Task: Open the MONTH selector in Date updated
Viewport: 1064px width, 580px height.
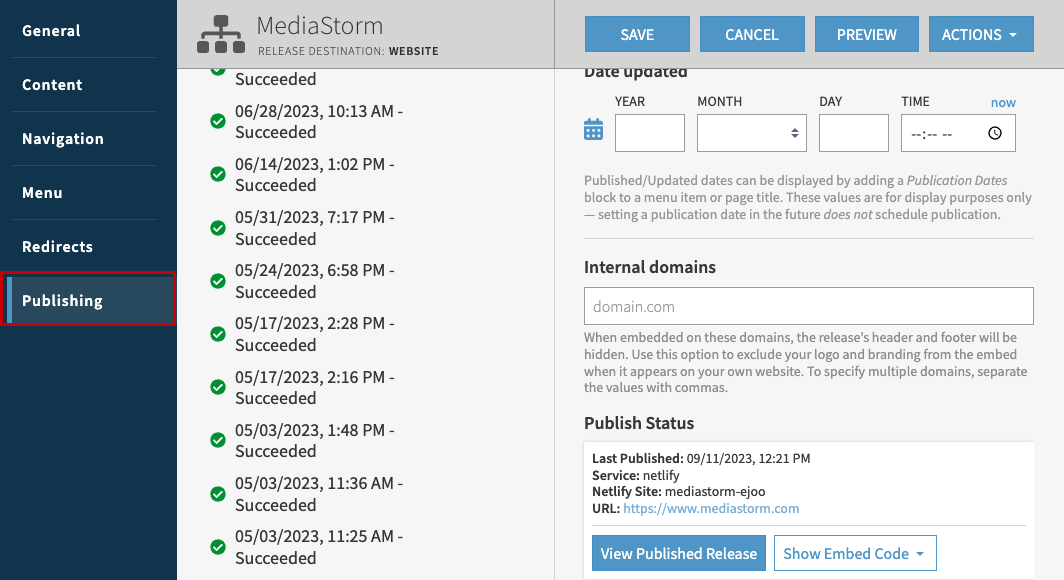Action: pyautogui.click(x=751, y=132)
